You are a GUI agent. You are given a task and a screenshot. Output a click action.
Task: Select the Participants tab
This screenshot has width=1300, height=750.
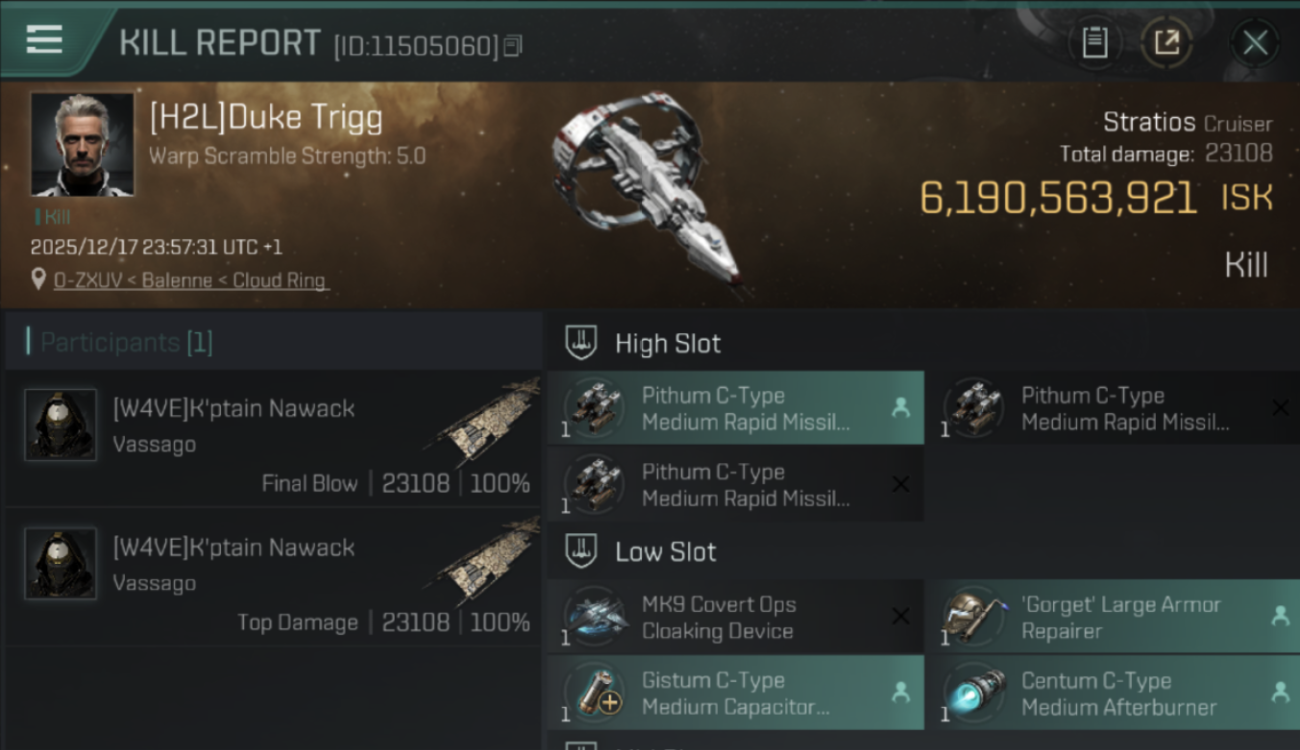tap(126, 343)
